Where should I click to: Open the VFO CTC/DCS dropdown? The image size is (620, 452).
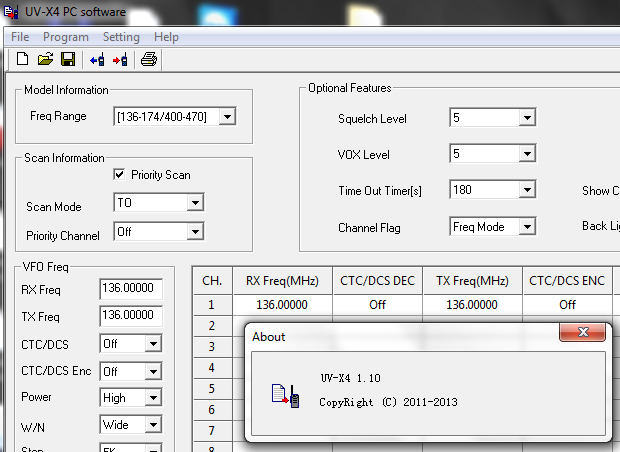tap(153, 344)
